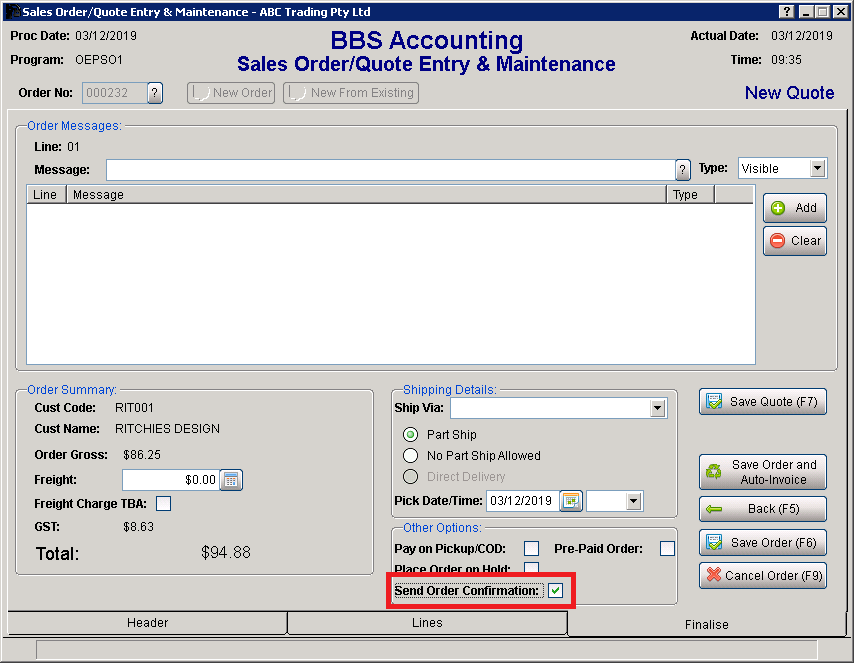The width and height of the screenshot is (854, 663).
Task: Click the Order No lookup question mark button
Action: coord(155,93)
